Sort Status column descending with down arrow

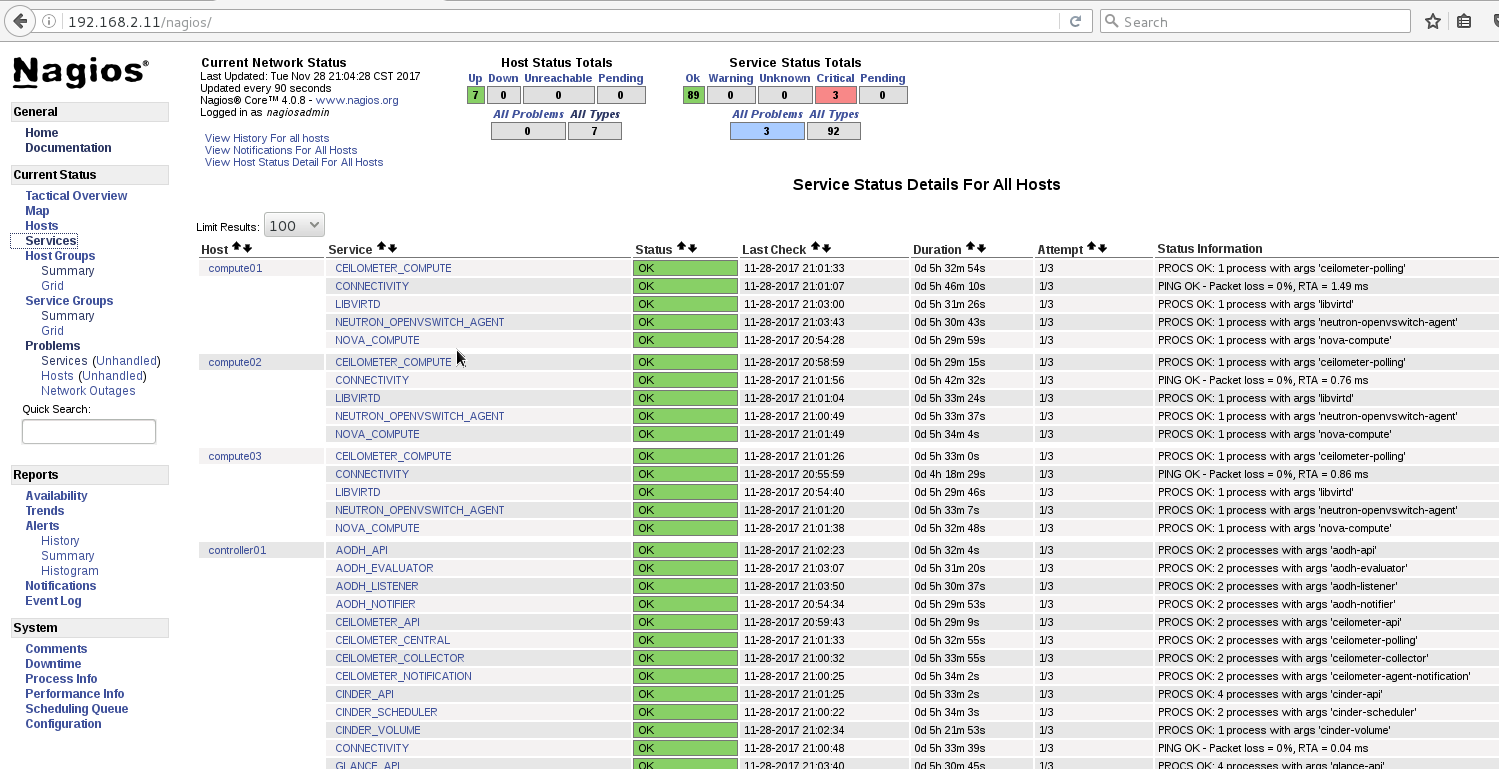(692, 247)
